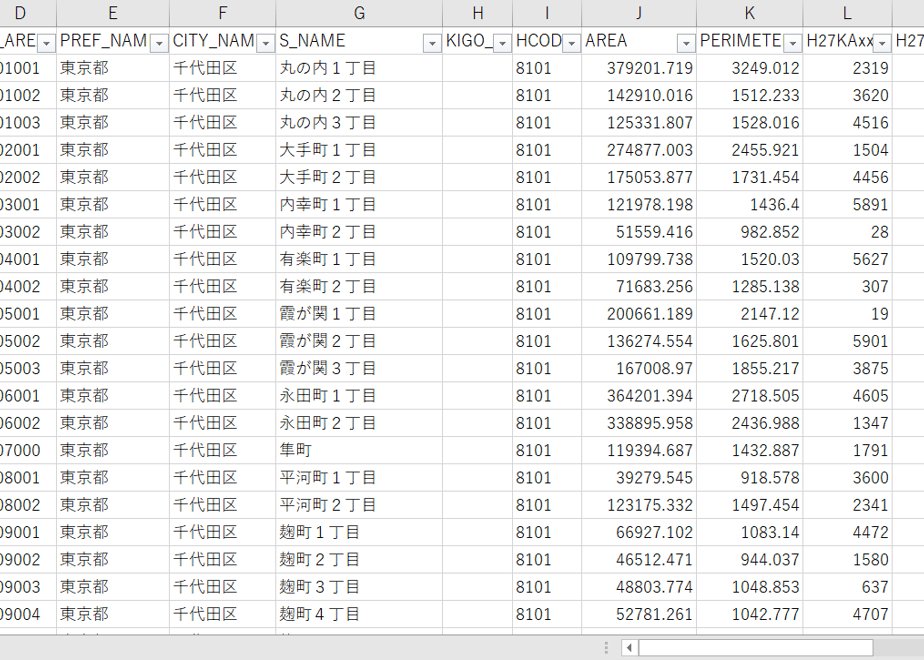Open the H27KAxx column filter dropdown

[882, 43]
